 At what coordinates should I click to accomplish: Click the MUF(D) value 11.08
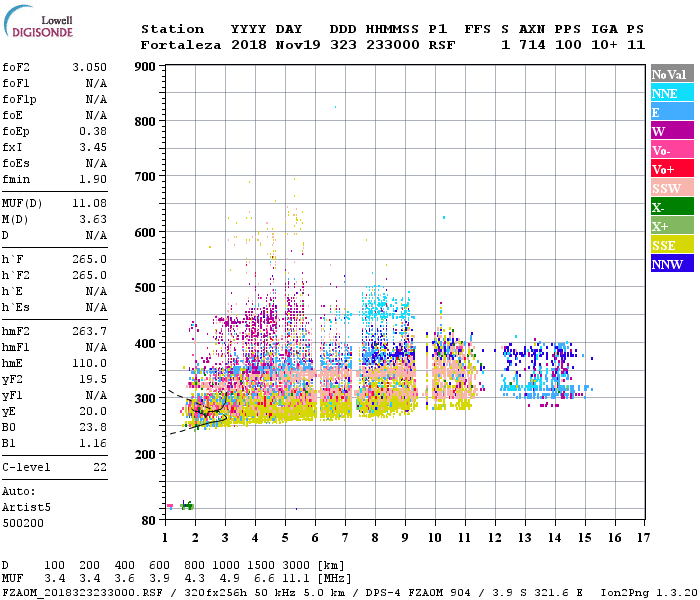point(89,203)
